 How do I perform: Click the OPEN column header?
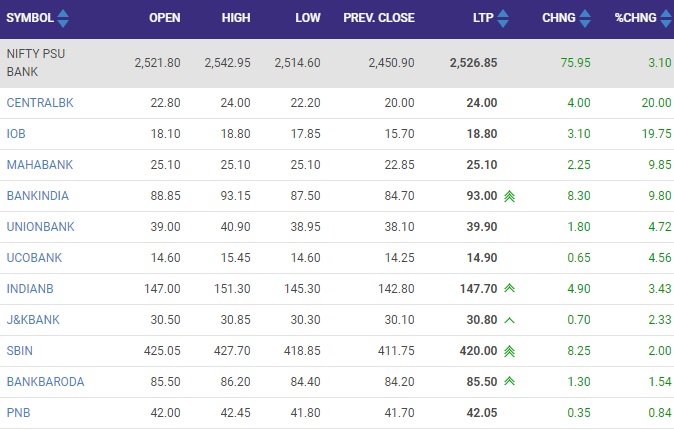(165, 18)
